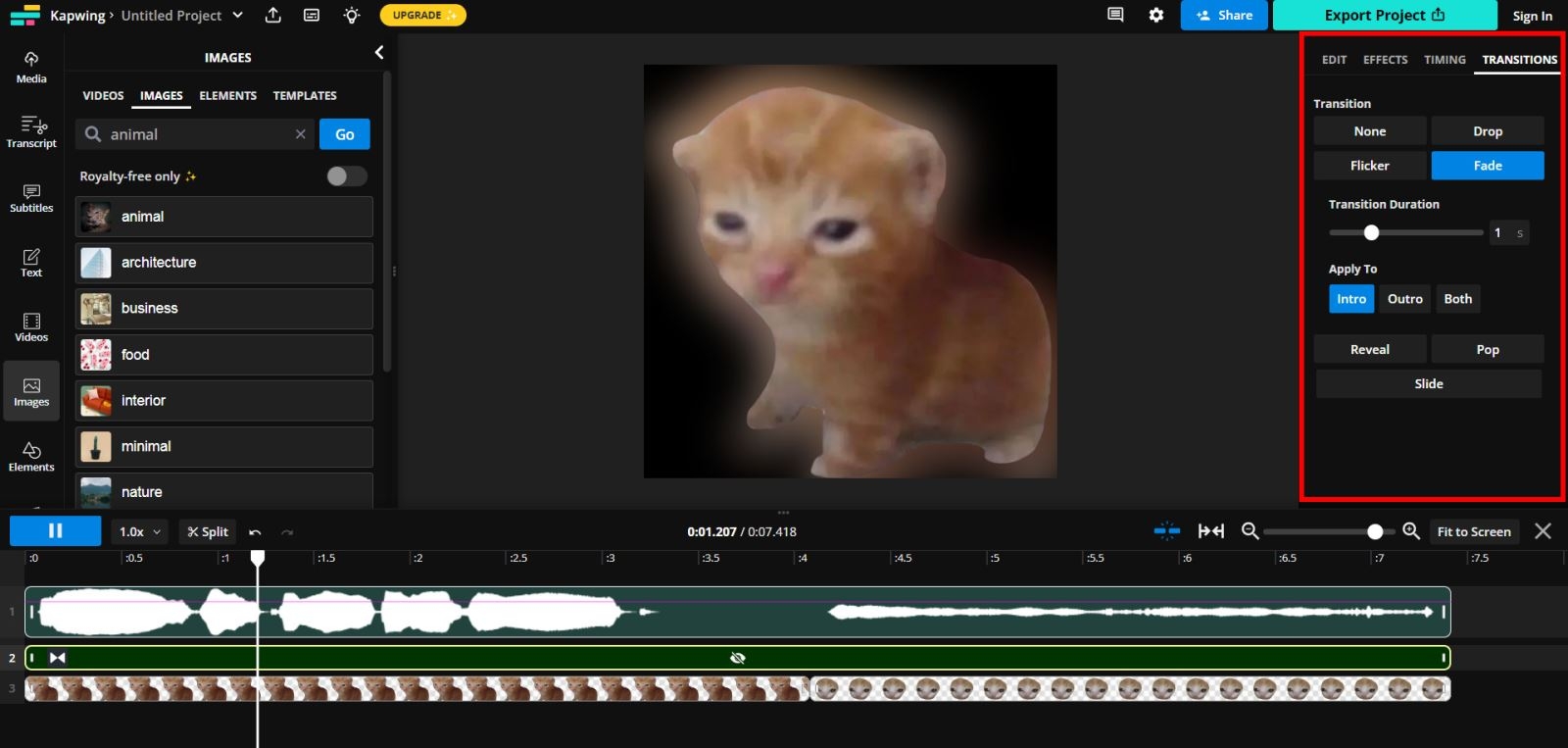Image resolution: width=1568 pixels, height=748 pixels.
Task: Open the Videos panel in sidebar
Action: 31,327
